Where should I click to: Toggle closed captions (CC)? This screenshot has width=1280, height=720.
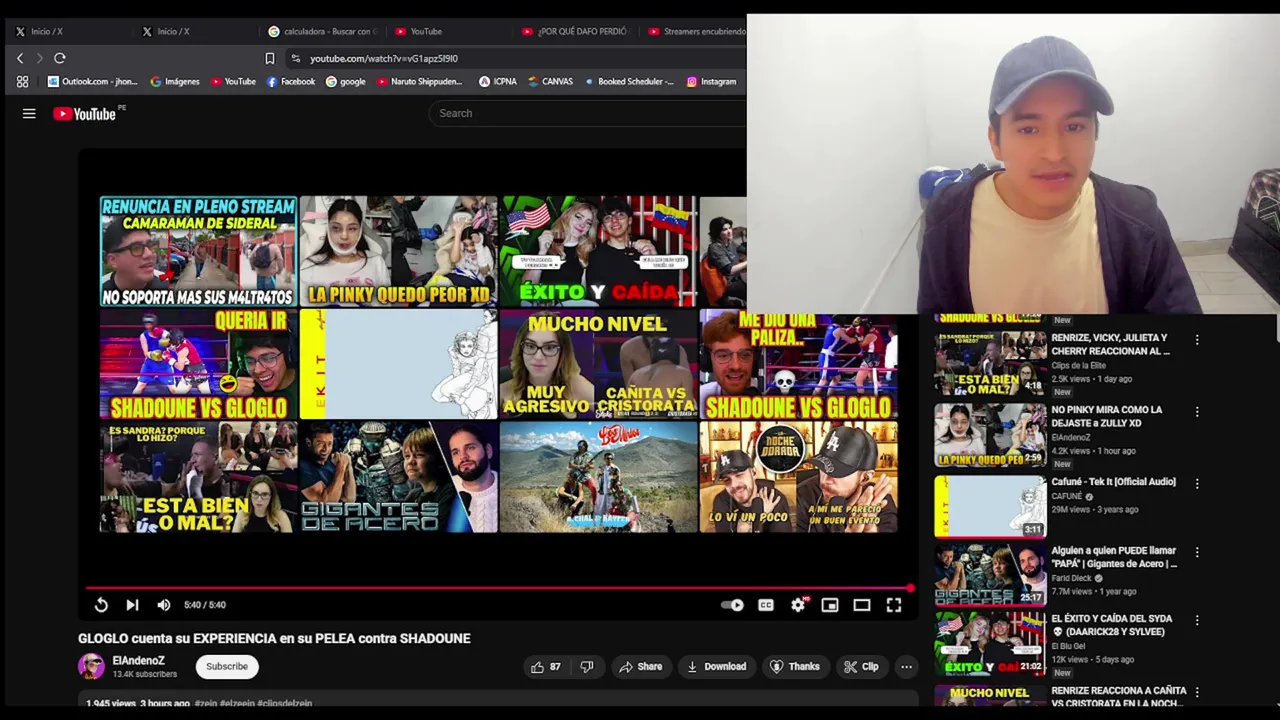pyautogui.click(x=766, y=605)
